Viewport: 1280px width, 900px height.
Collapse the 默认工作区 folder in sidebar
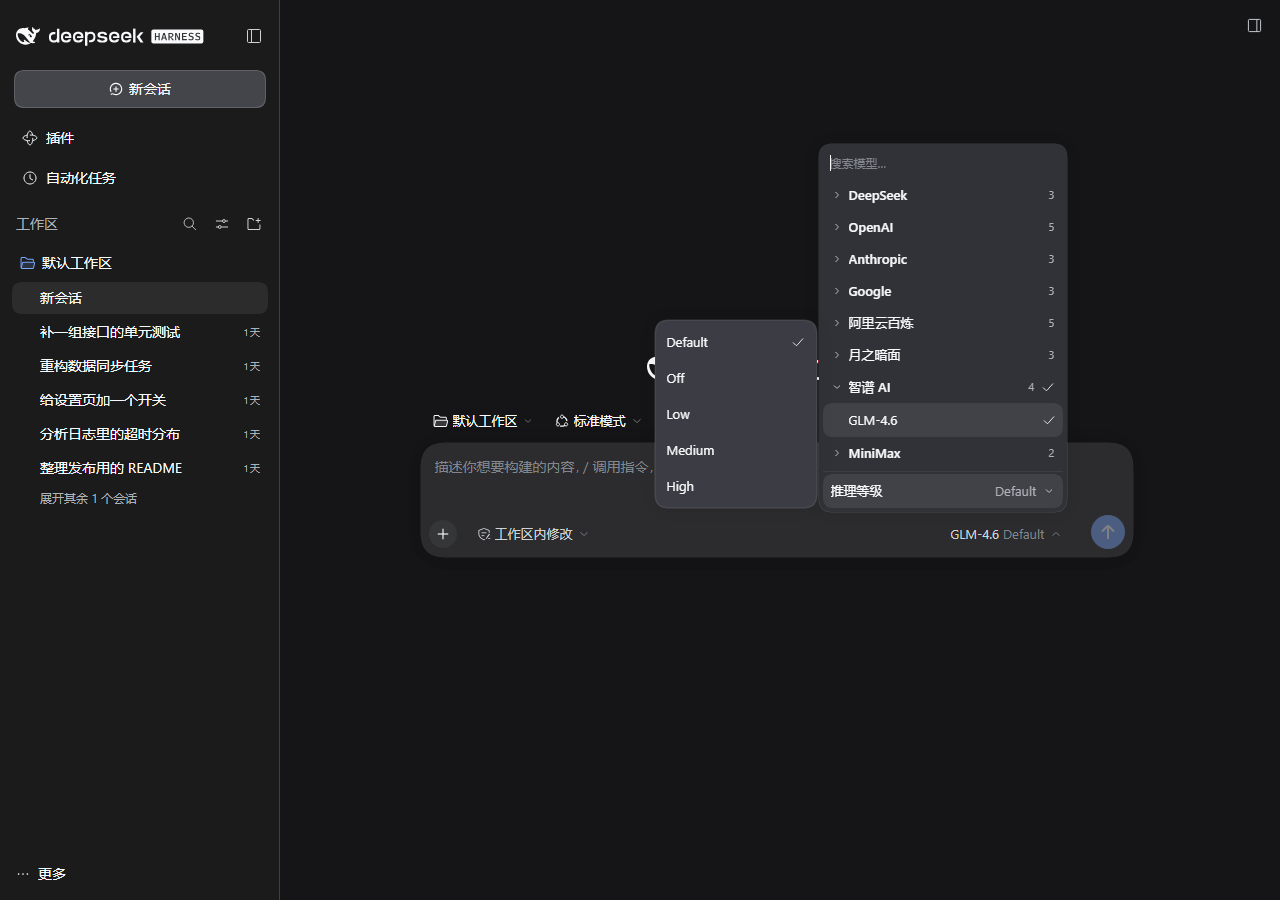tap(140, 263)
